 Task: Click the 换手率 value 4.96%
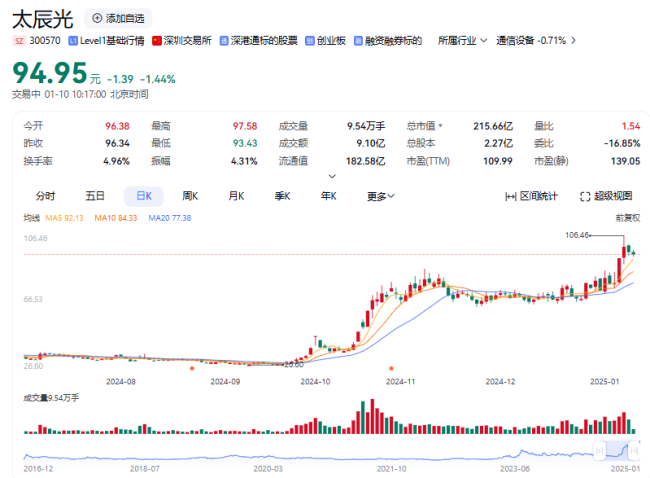[x=116, y=161]
